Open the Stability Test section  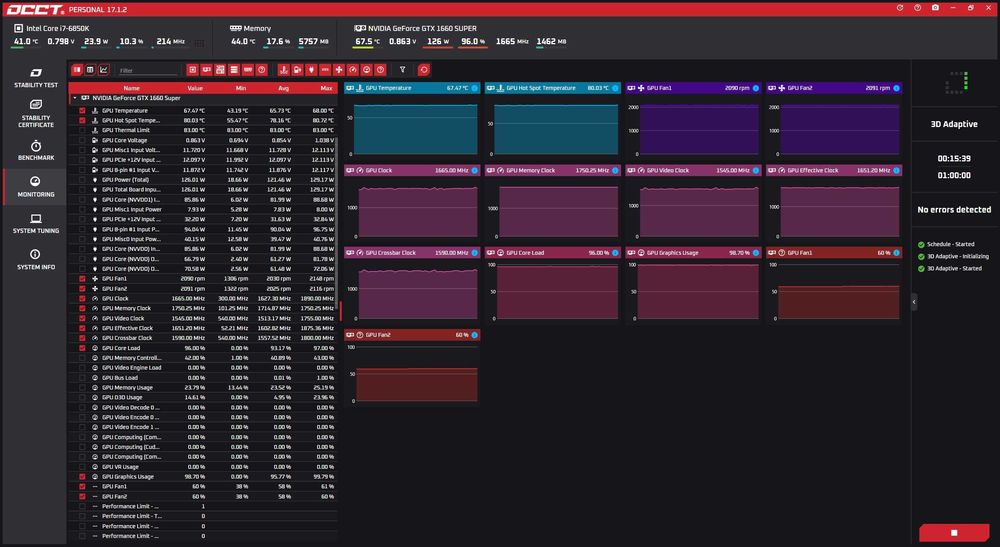click(36, 77)
